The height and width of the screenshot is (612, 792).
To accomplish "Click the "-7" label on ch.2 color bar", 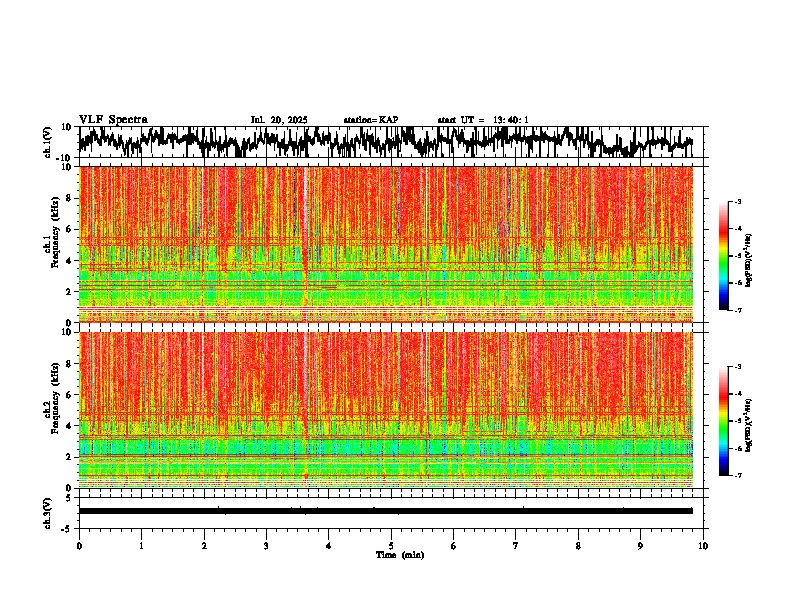I will [x=738, y=475].
